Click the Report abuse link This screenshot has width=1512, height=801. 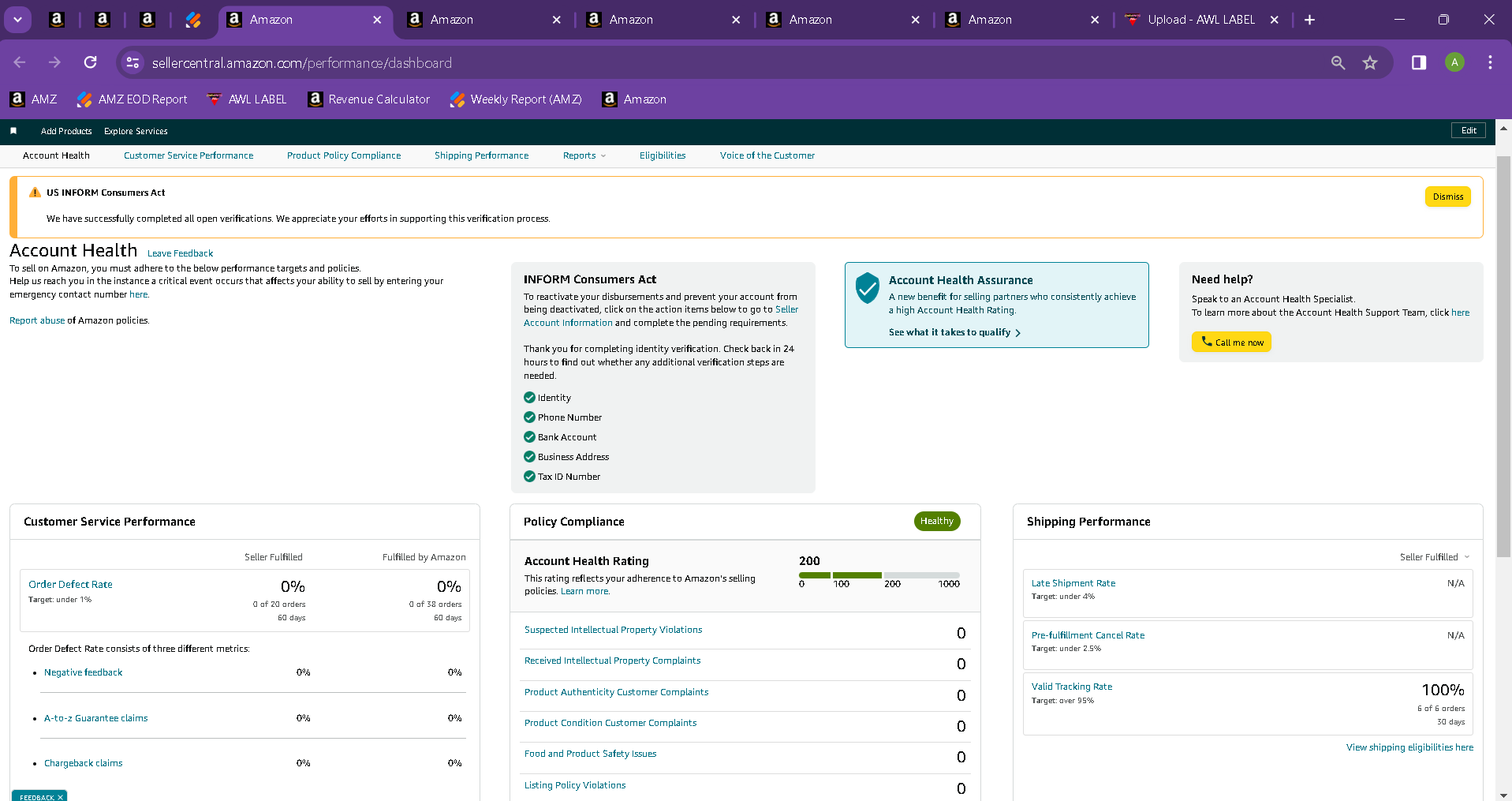pos(37,320)
